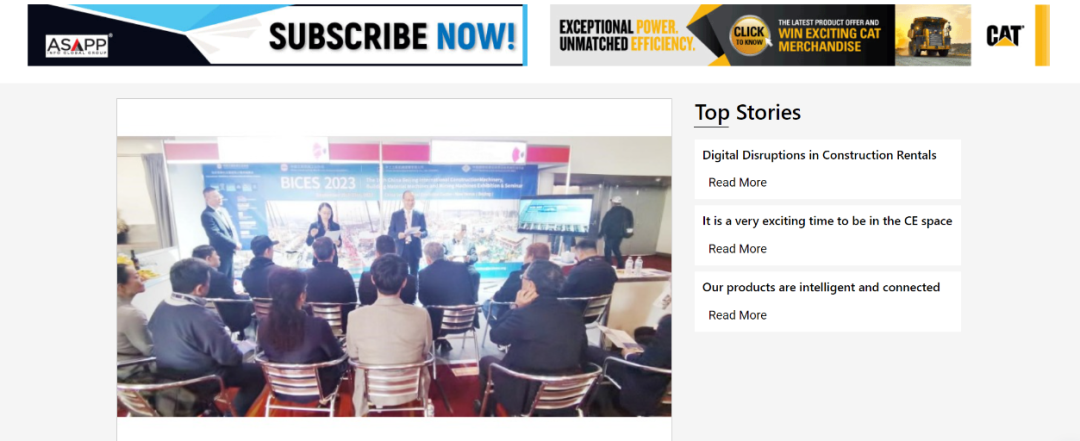Click the BICES 2023 title on the backdrop
The image size is (1080, 441).
point(318,183)
